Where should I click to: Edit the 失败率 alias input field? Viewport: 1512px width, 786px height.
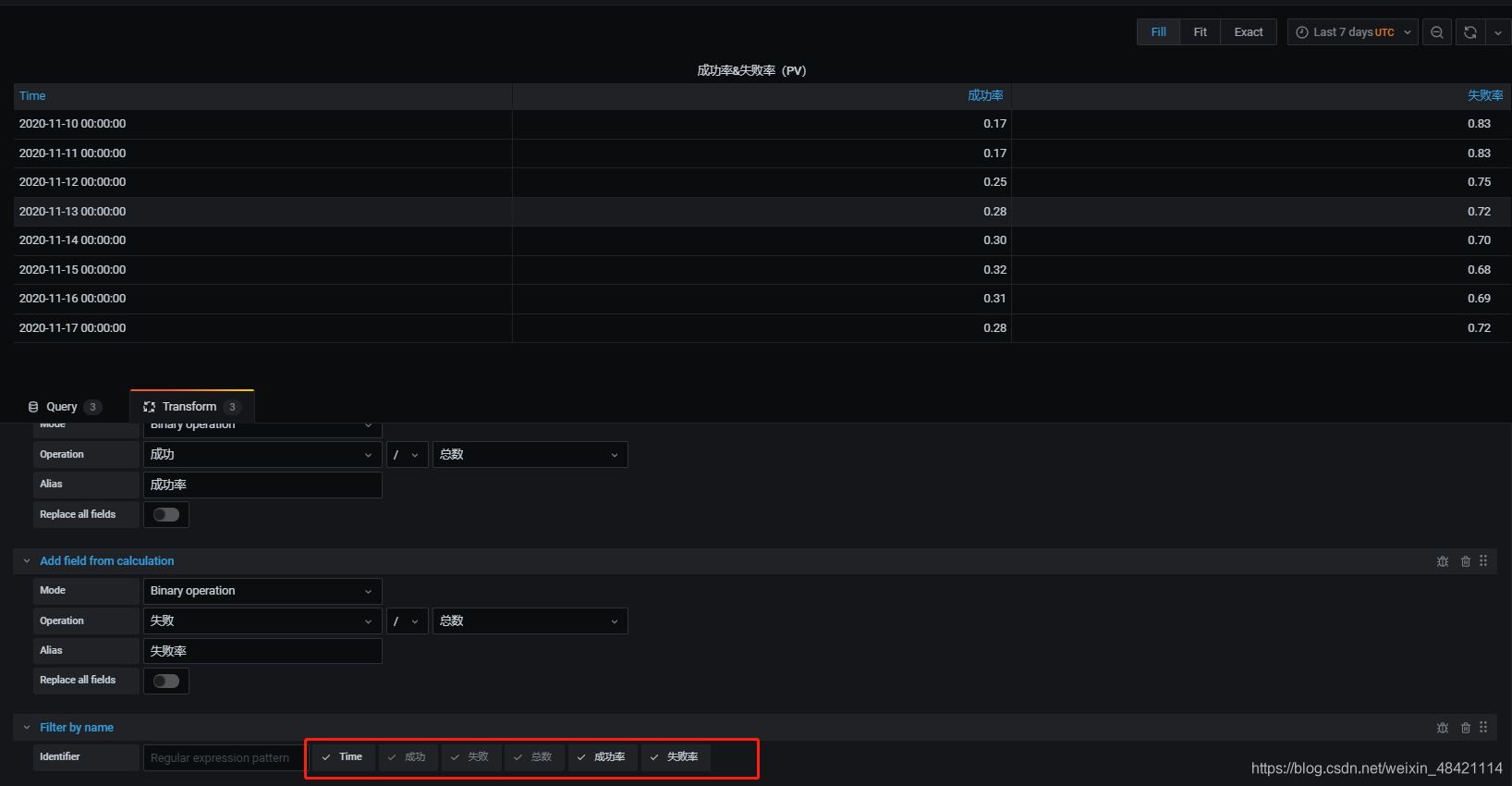click(262, 651)
